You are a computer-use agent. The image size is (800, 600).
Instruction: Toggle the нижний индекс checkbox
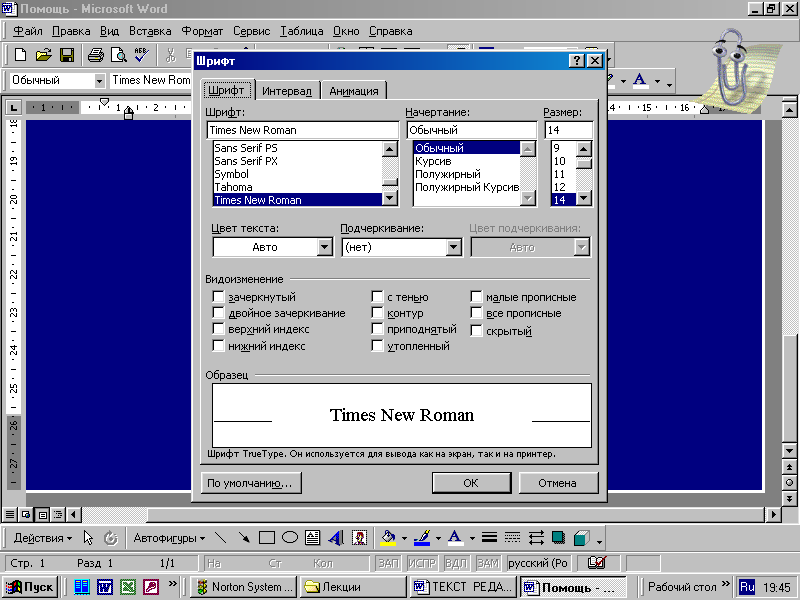[x=218, y=345]
